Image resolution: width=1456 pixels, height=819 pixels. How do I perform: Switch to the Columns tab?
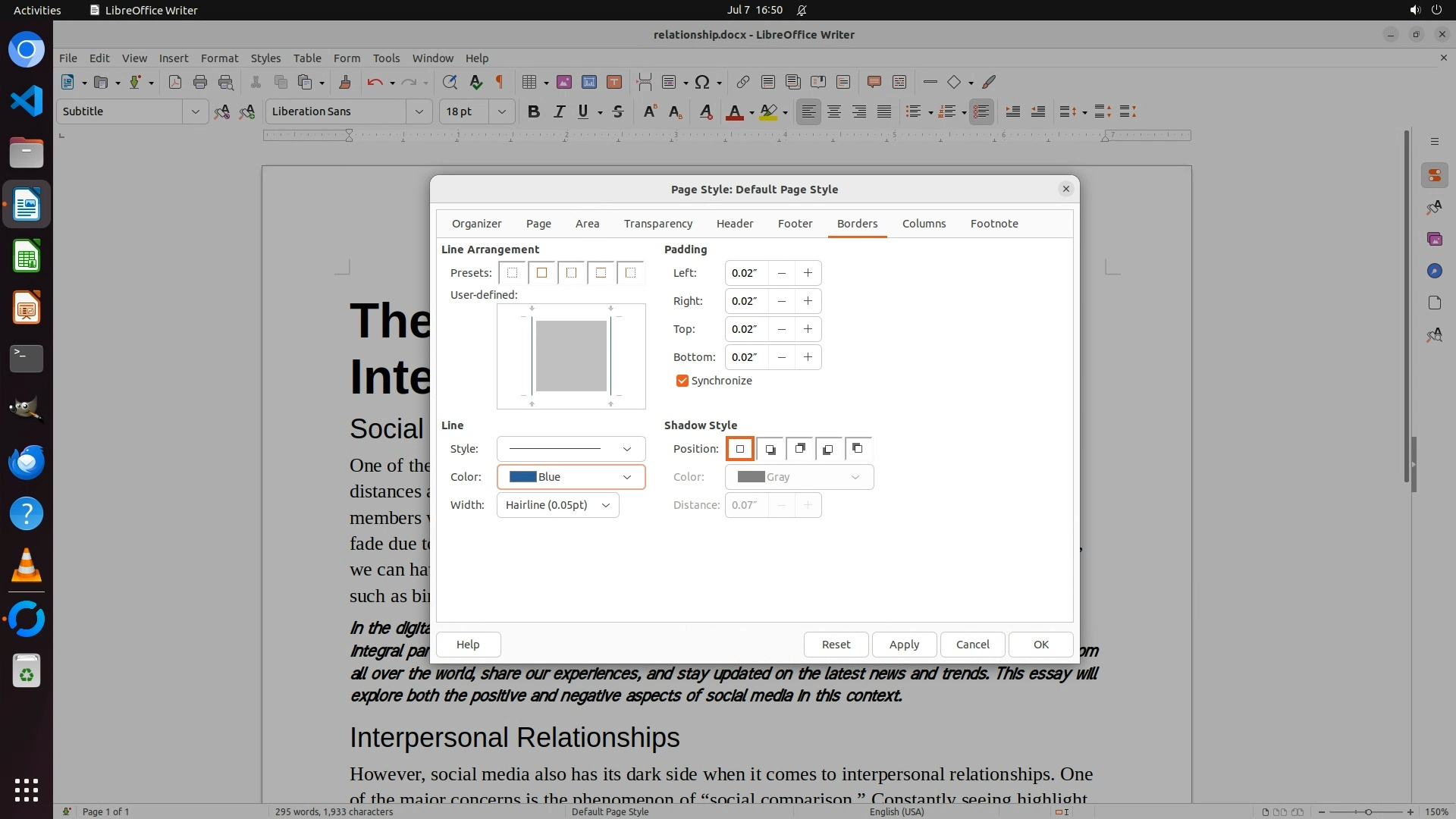(x=924, y=224)
